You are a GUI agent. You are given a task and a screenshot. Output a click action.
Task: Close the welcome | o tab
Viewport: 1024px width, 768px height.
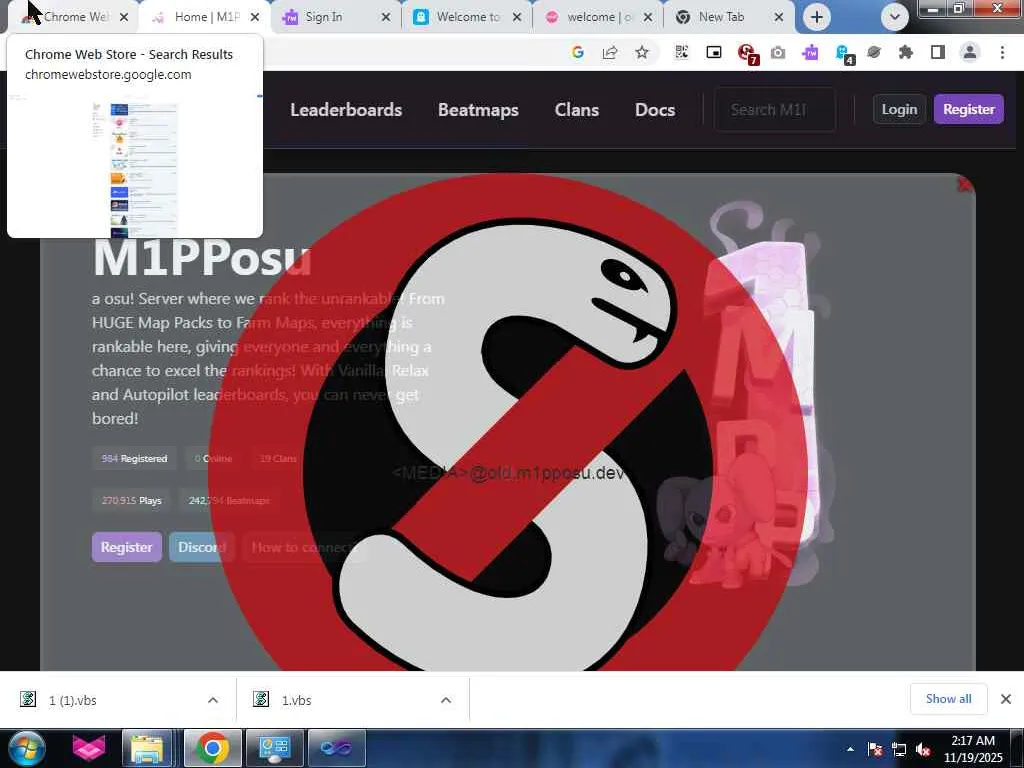tap(648, 17)
